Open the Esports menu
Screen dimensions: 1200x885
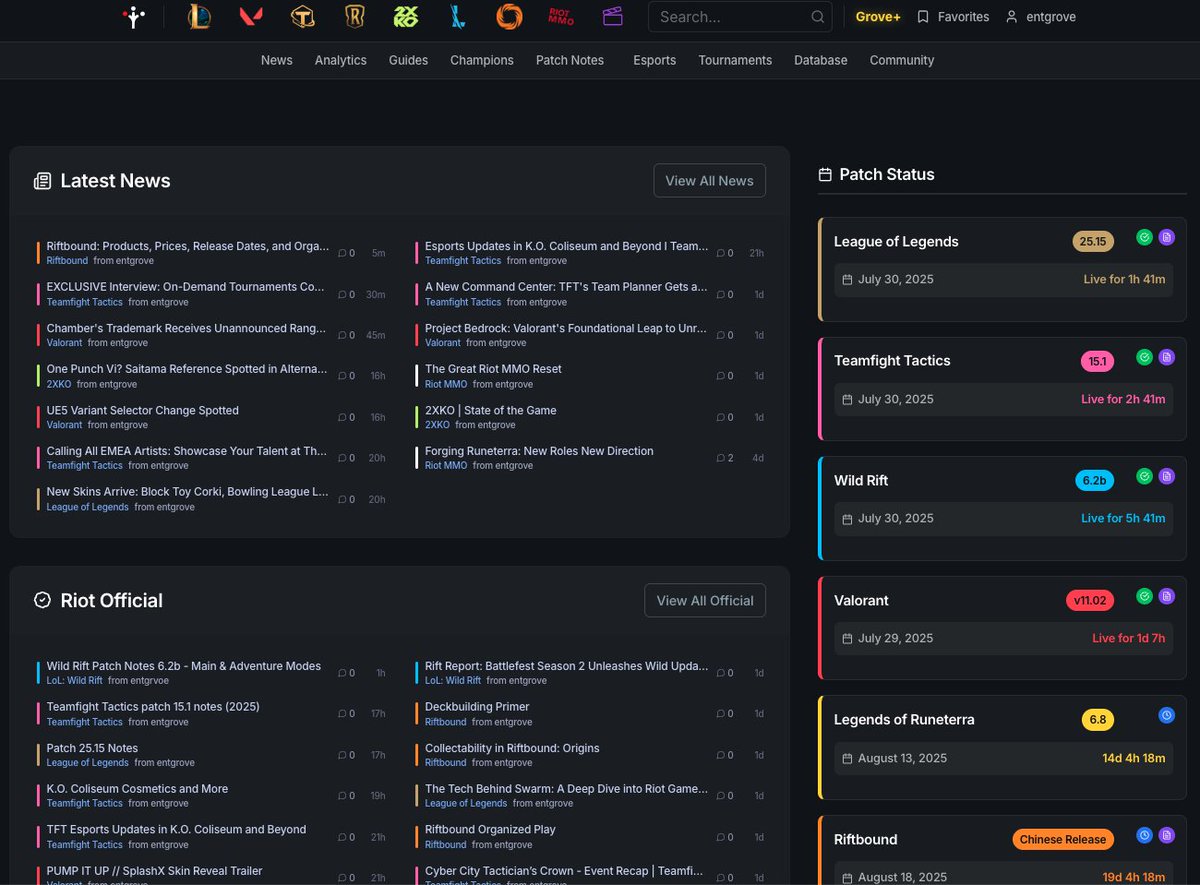coord(655,60)
